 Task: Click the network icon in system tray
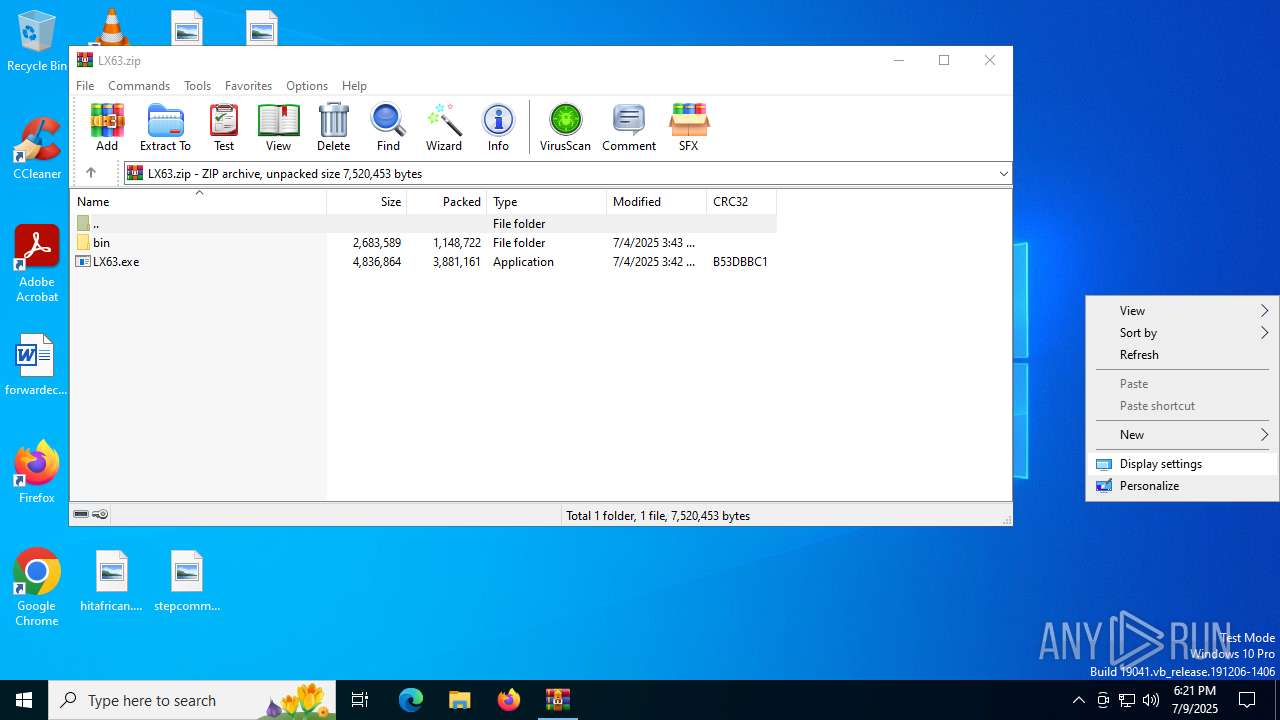(x=1126, y=700)
